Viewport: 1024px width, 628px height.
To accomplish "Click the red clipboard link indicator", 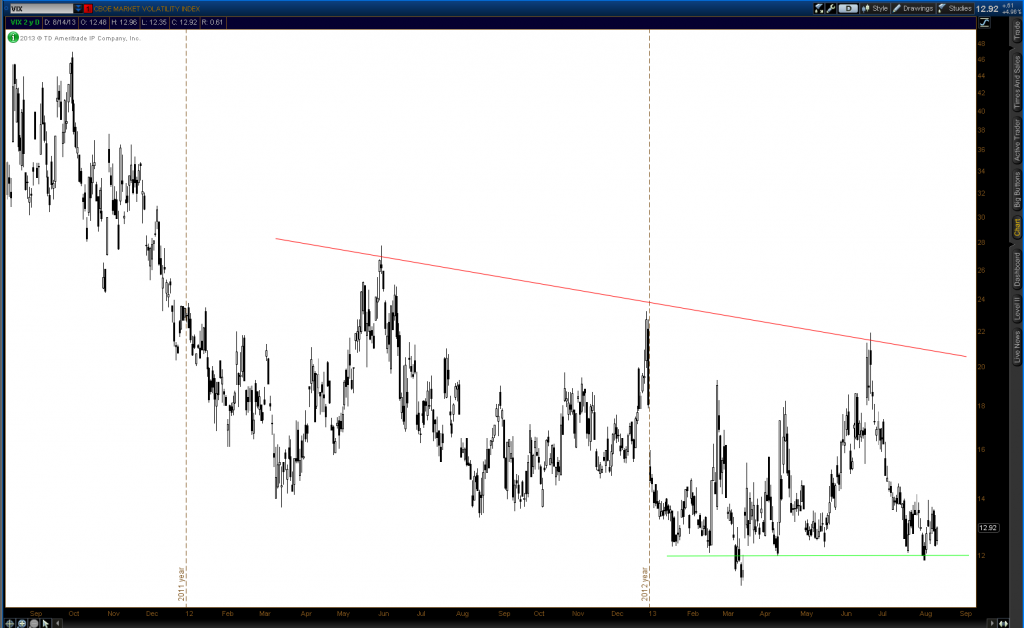I will (88, 8).
